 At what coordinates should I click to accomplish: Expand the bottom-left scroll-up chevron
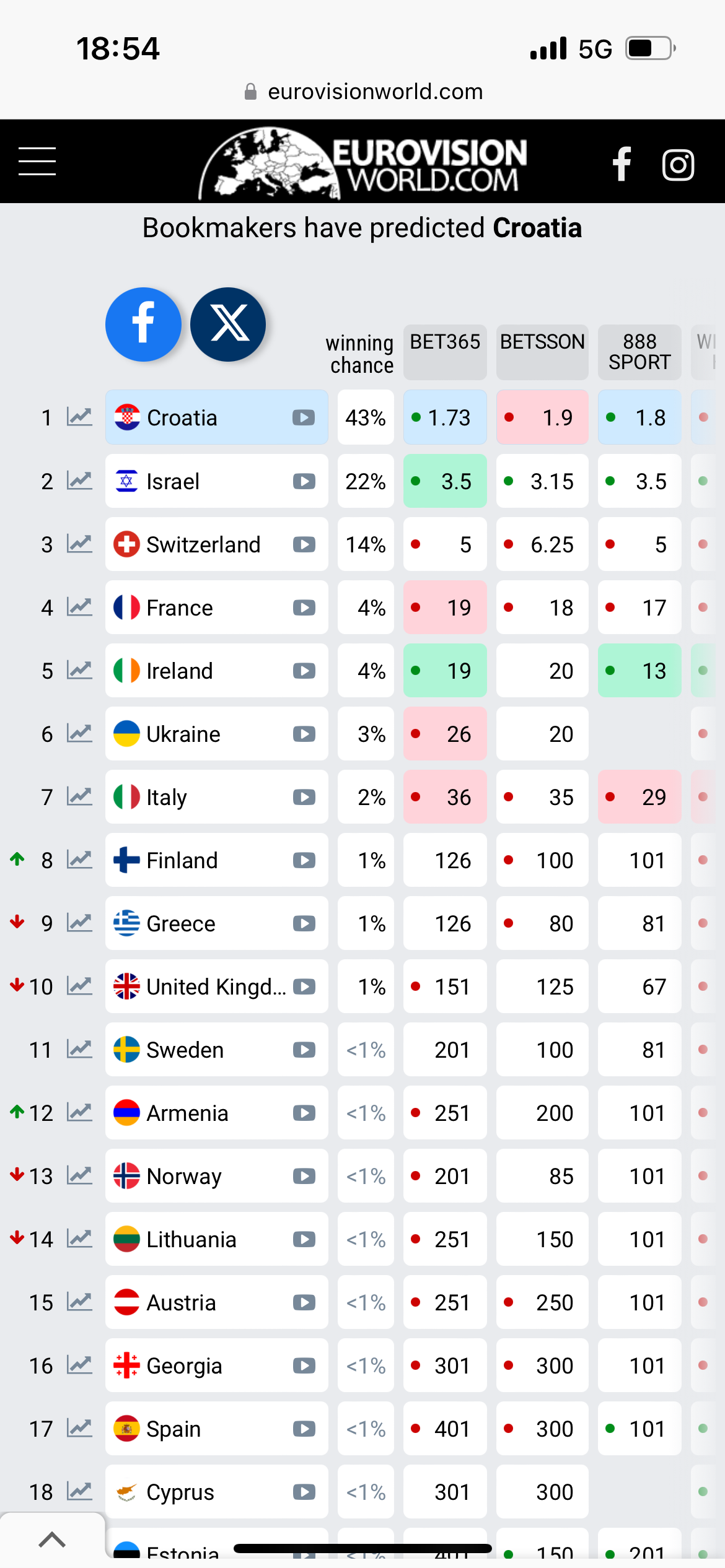pyautogui.click(x=52, y=1539)
